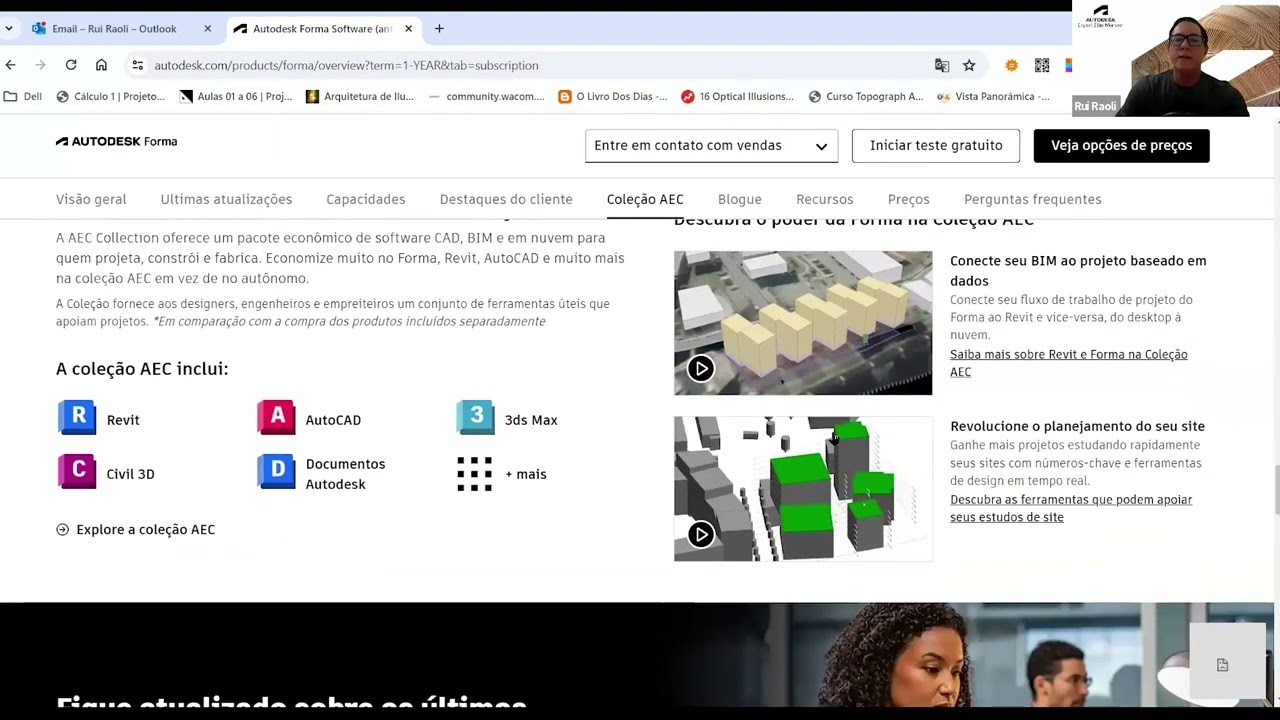This screenshot has width=1280, height=720.
Task: Click the Revit product name
Action: click(123, 420)
